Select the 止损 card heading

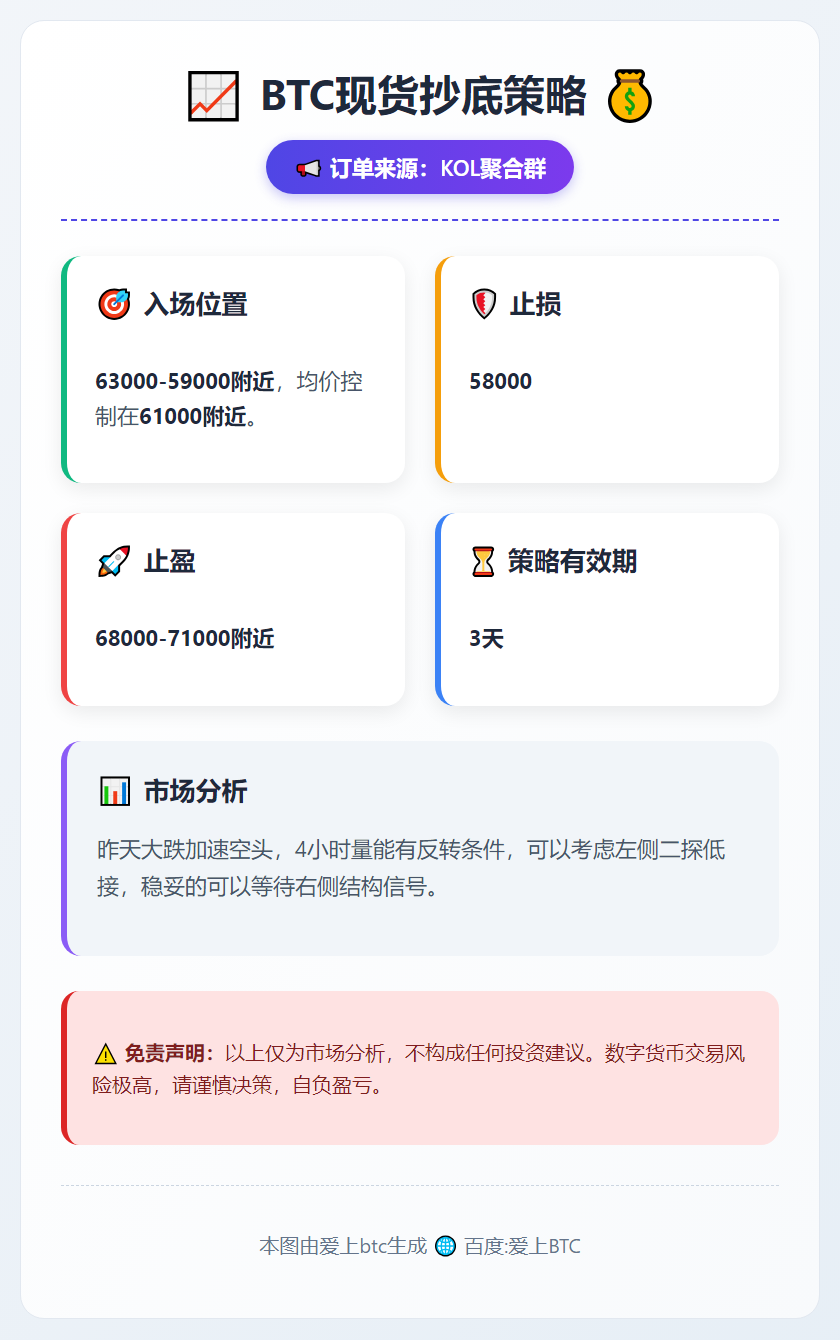(536, 304)
